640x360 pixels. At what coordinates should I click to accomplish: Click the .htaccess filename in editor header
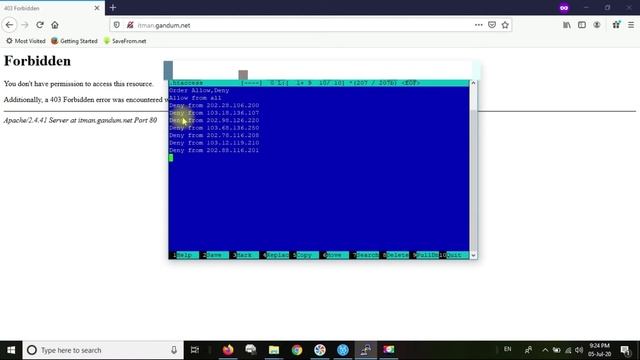(x=186, y=83)
